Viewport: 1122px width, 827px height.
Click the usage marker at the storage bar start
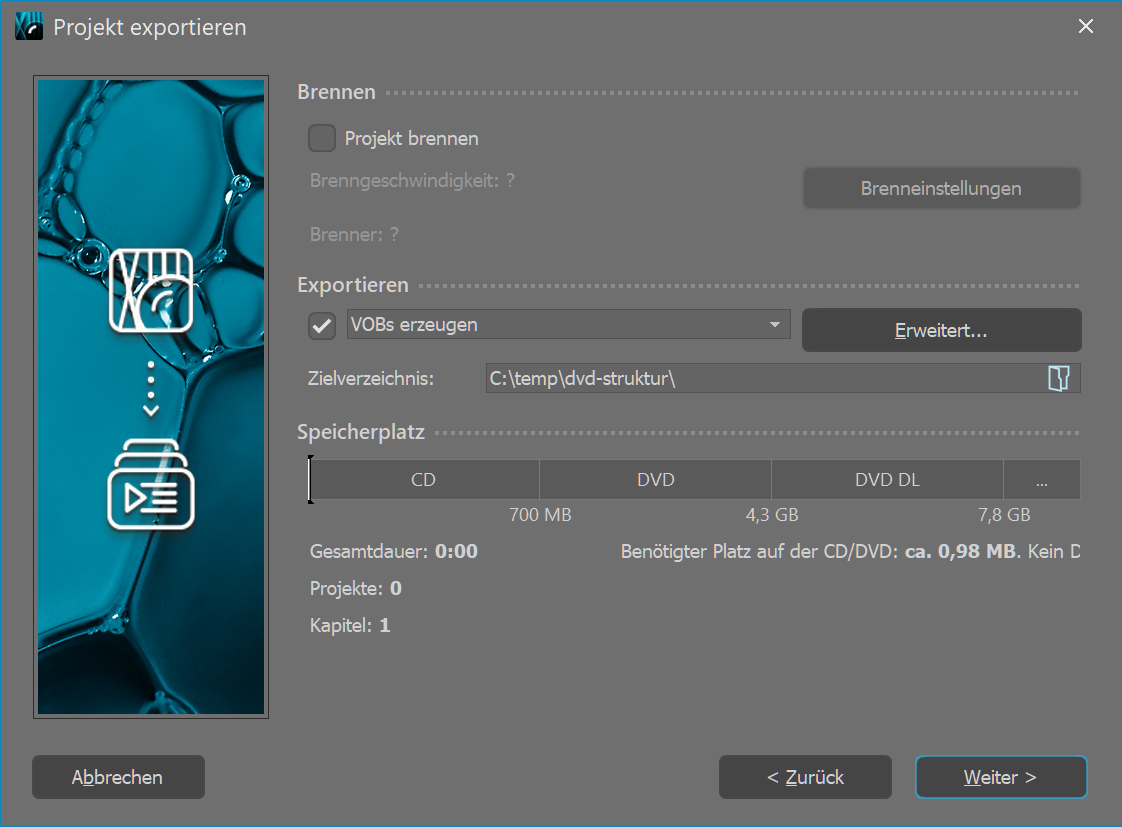(x=311, y=480)
